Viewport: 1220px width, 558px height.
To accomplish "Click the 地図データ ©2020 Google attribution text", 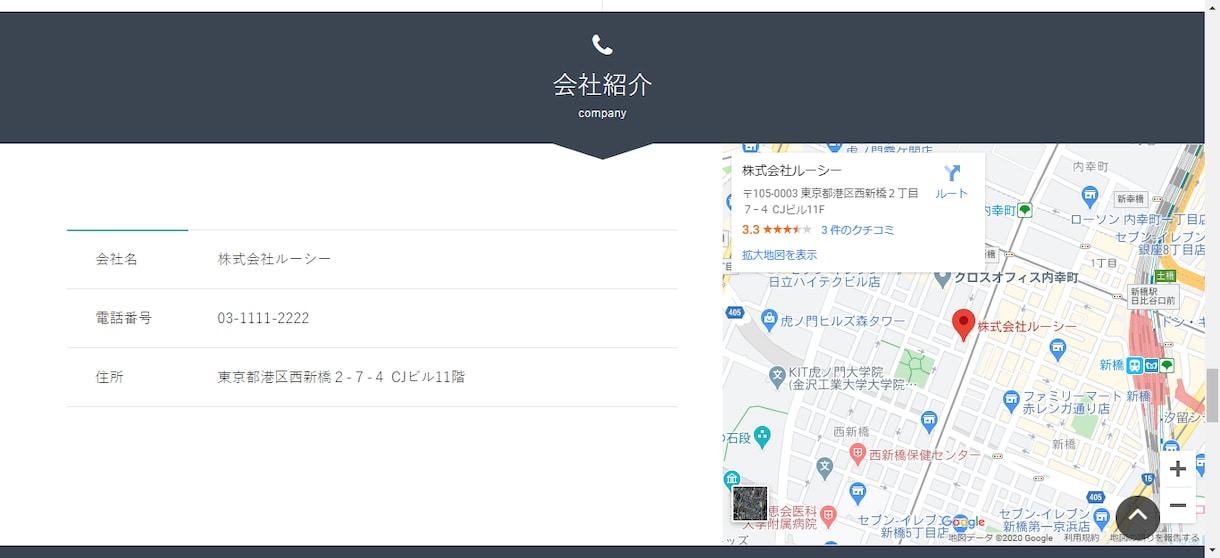I will [x=1000, y=538].
